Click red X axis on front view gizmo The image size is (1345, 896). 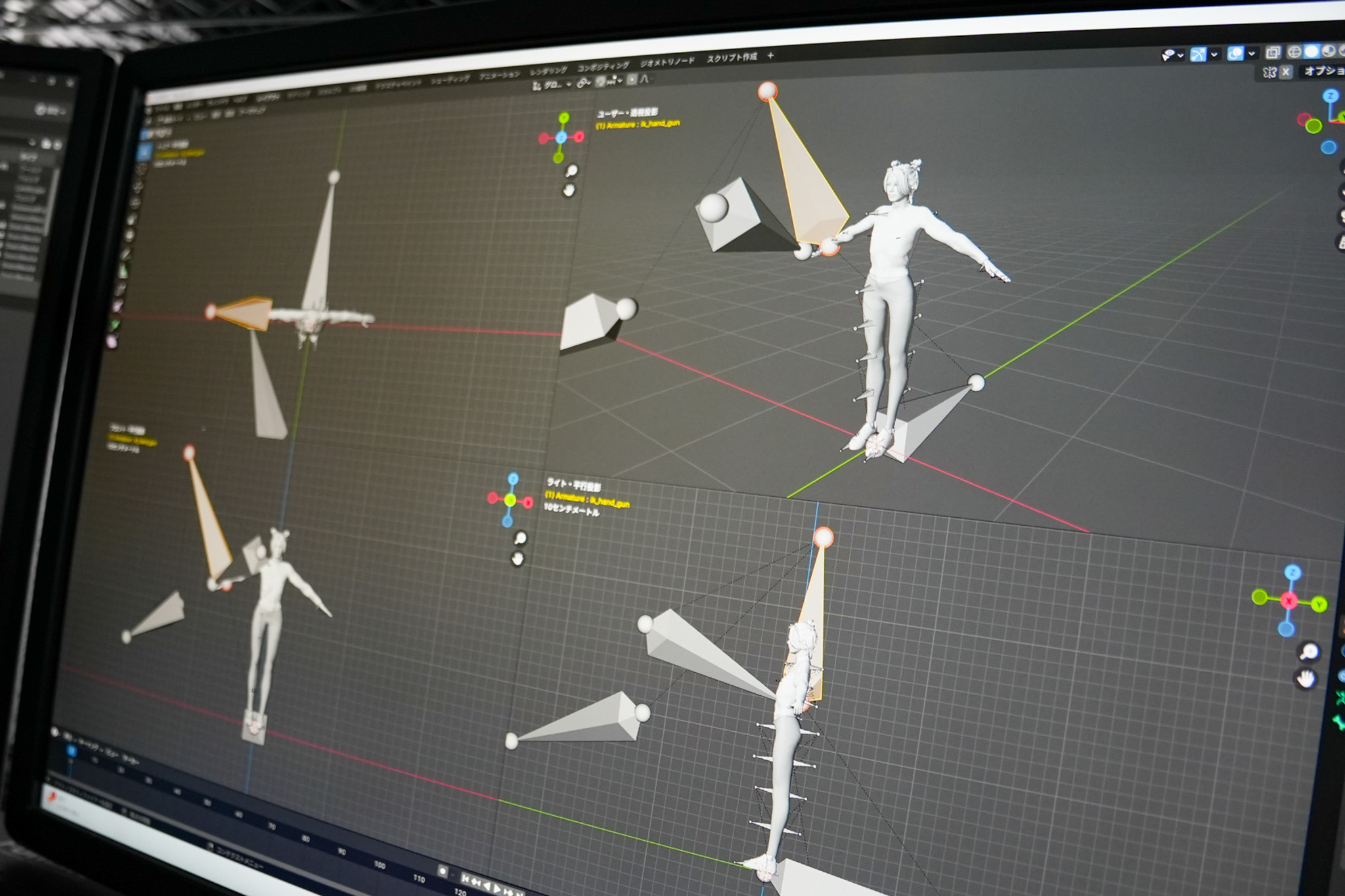[x=527, y=502]
